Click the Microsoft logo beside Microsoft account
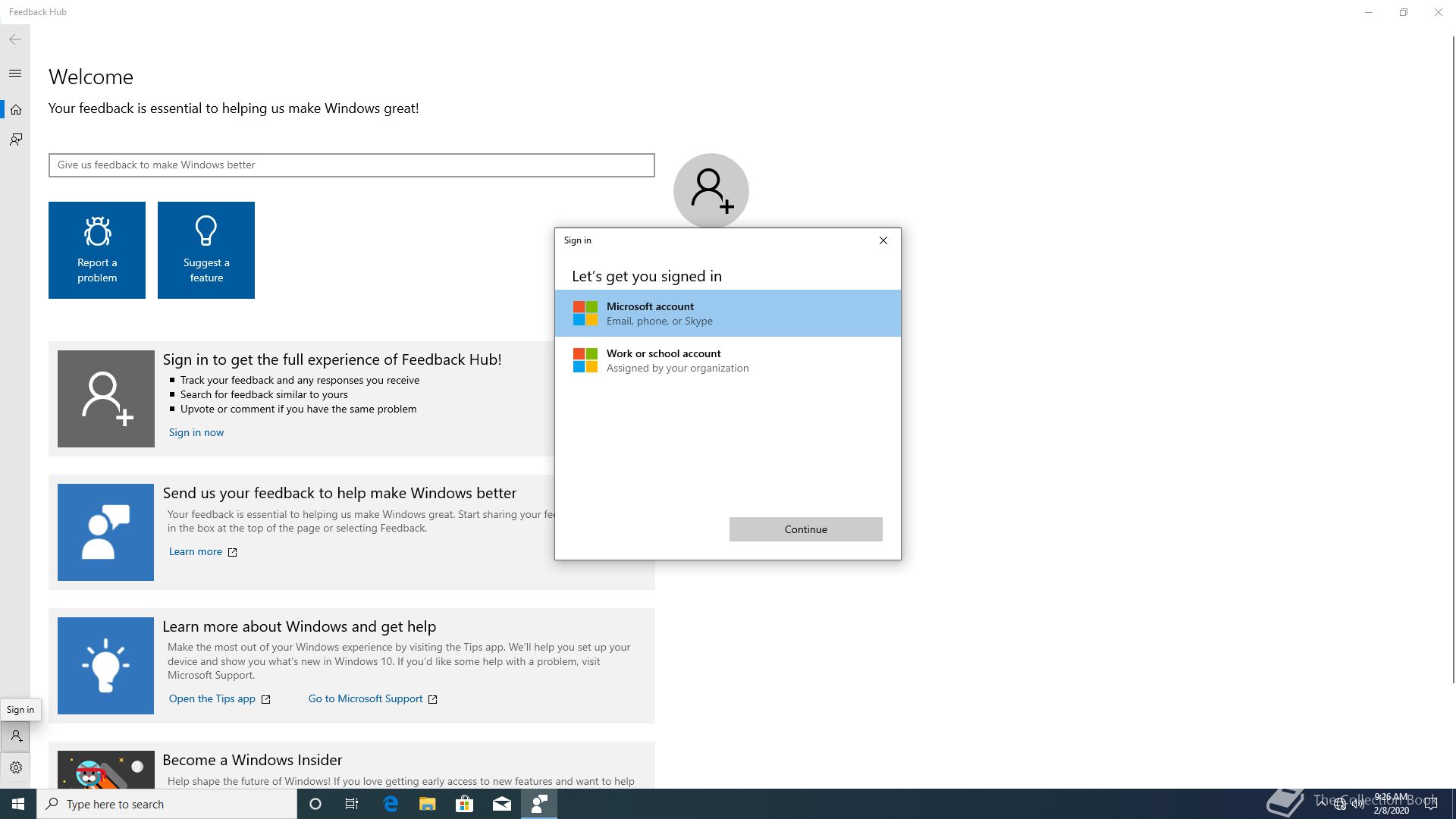The width and height of the screenshot is (1456, 819). pyautogui.click(x=585, y=313)
